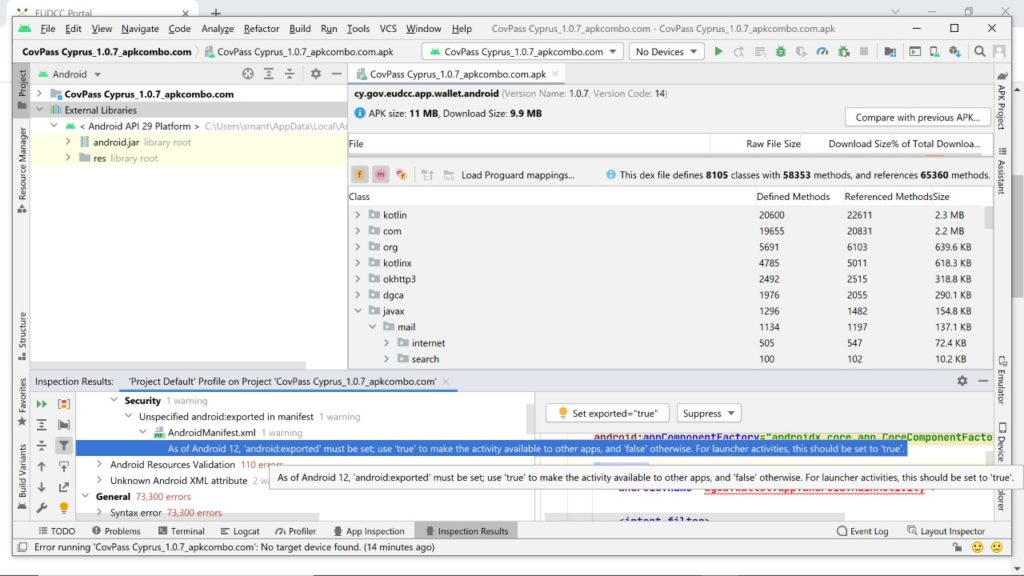This screenshot has width=1024, height=576.
Task: Toggle show methods (m) in dex viewer
Action: click(x=380, y=175)
